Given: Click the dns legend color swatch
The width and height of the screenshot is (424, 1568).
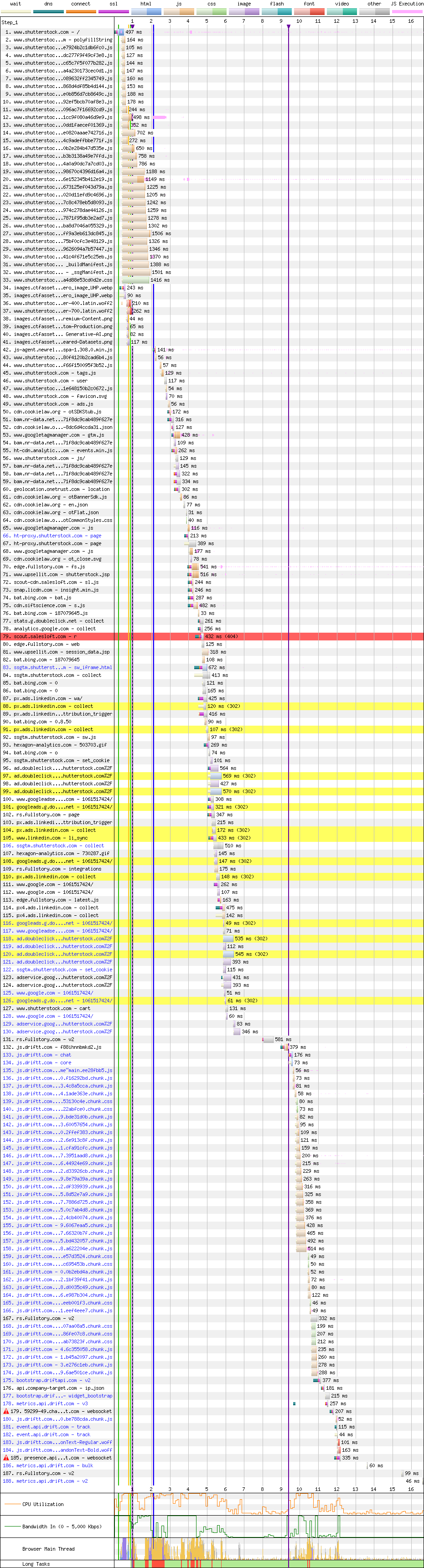Looking at the screenshot, I should [48, 11].
